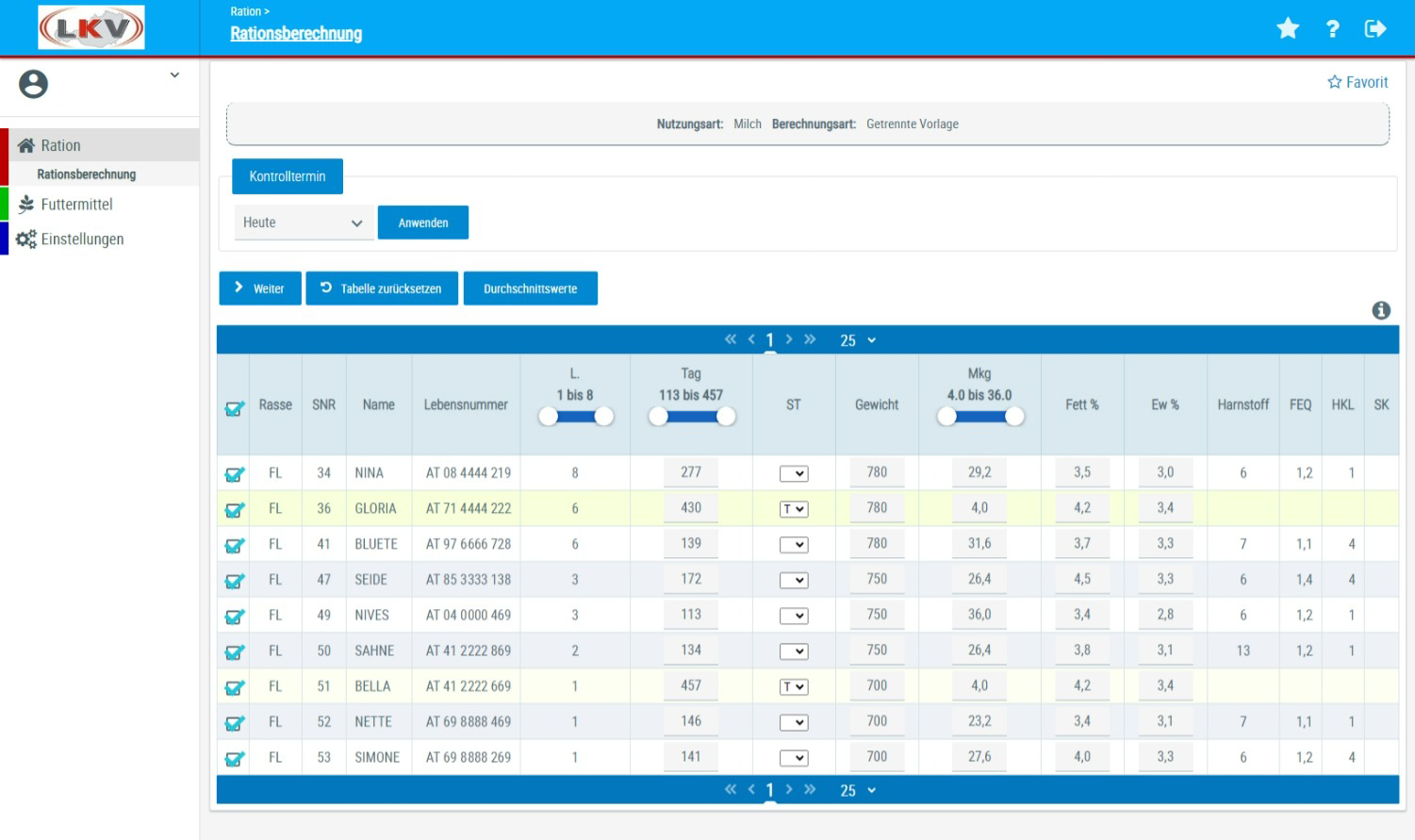Open Futtermittel in the sidebar
Viewport: 1415px width, 840px height.
coord(76,205)
